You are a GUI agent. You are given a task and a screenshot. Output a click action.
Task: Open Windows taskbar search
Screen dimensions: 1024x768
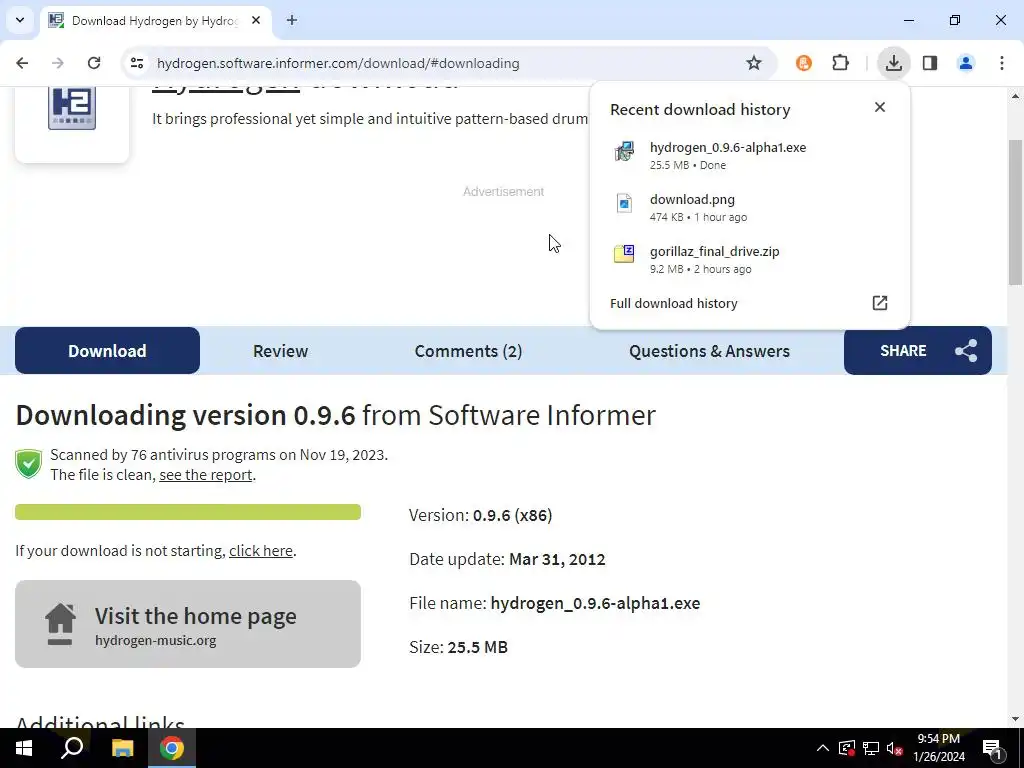pos(72,748)
